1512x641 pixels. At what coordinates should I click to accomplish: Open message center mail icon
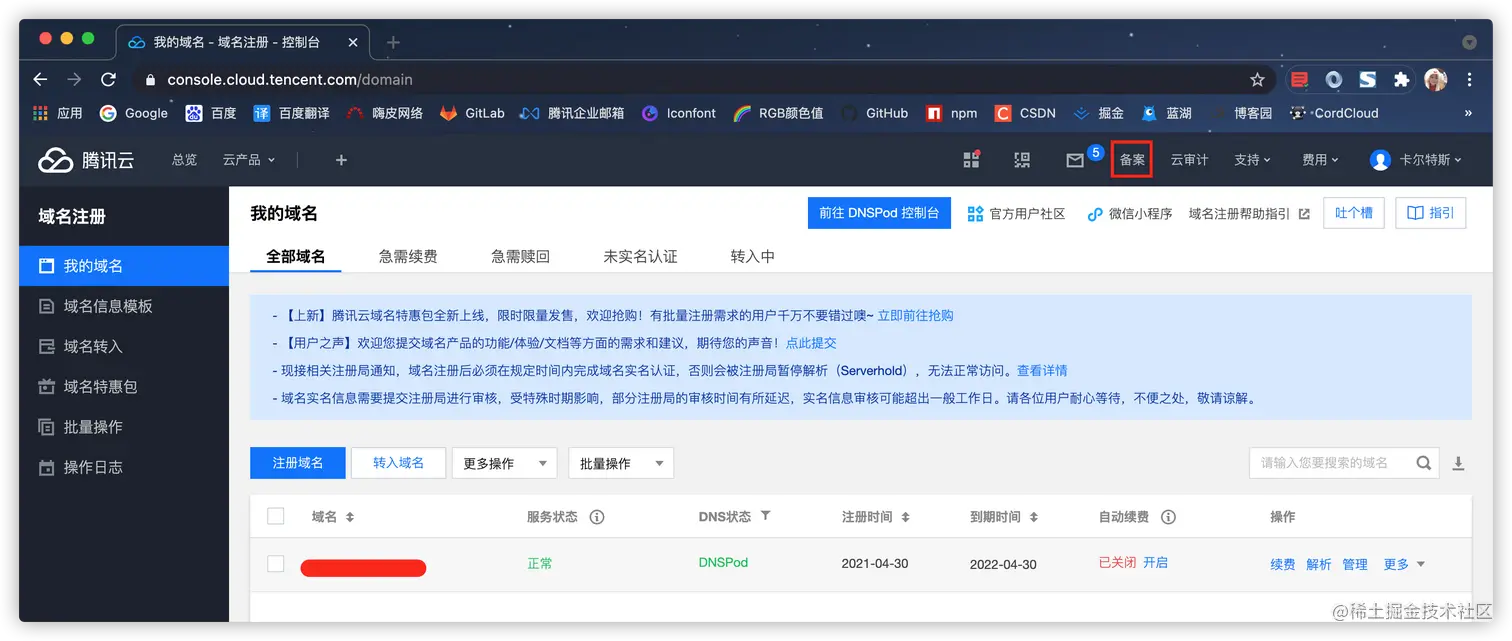point(1075,160)
